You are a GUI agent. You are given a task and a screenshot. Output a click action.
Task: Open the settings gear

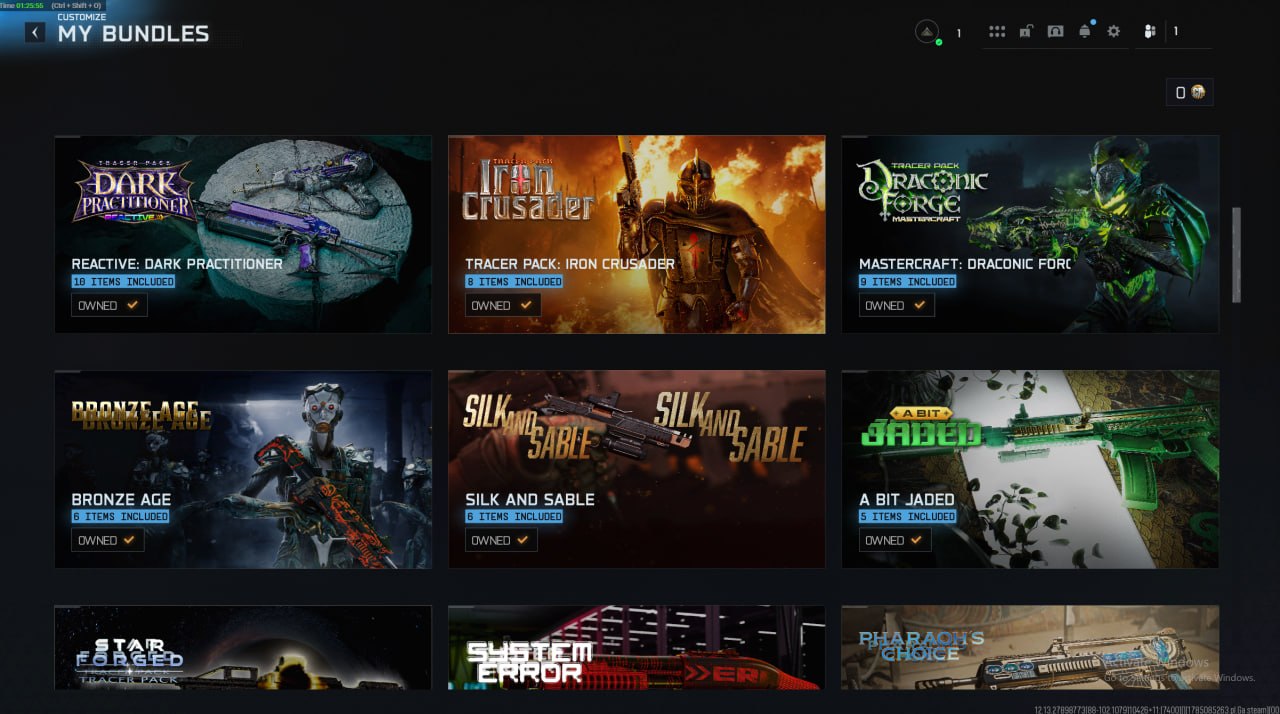(1113, 32)
